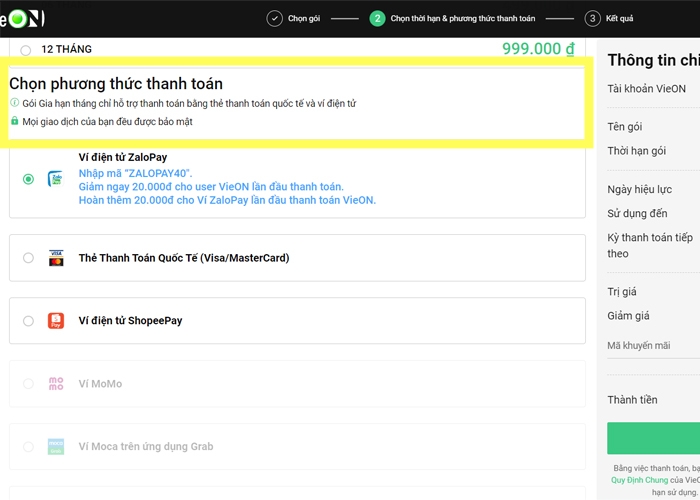The image size is (700, 500).
Task: Click the Ví MoMo label
Action: click(x=100, y=384)
